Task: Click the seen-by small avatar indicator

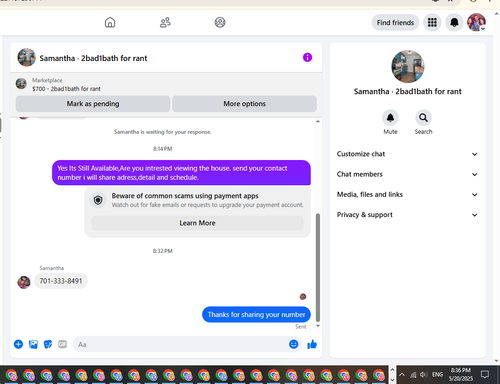Action: (x=303, y=296)
